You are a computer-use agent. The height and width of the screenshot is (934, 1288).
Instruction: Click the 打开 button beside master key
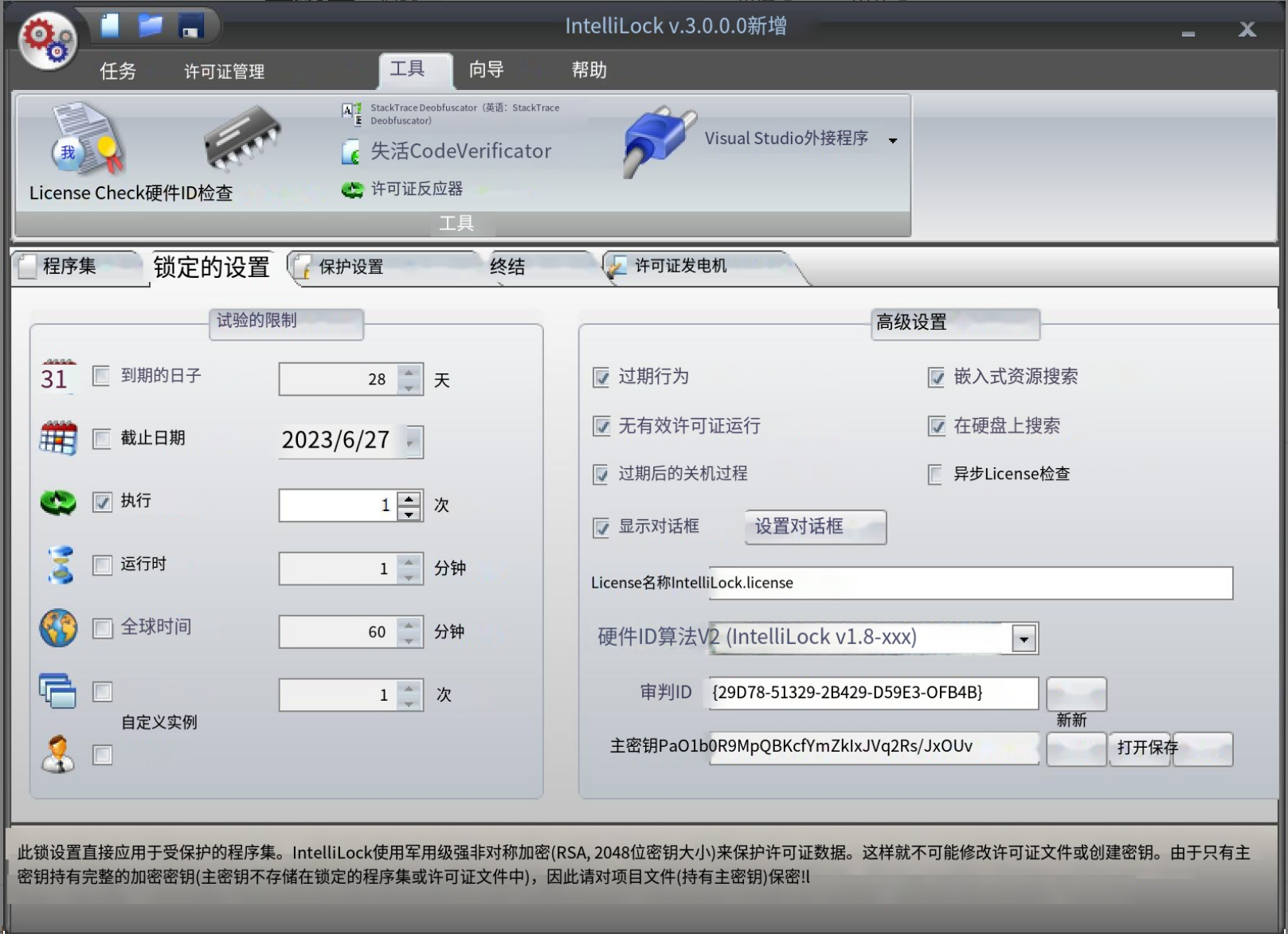(x=1139, y=748)
